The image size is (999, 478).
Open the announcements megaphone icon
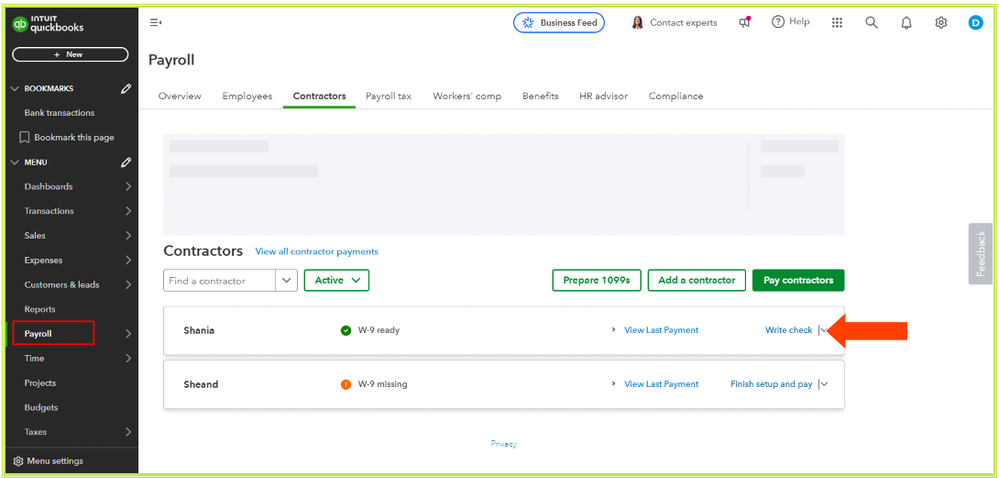[744, 23]
